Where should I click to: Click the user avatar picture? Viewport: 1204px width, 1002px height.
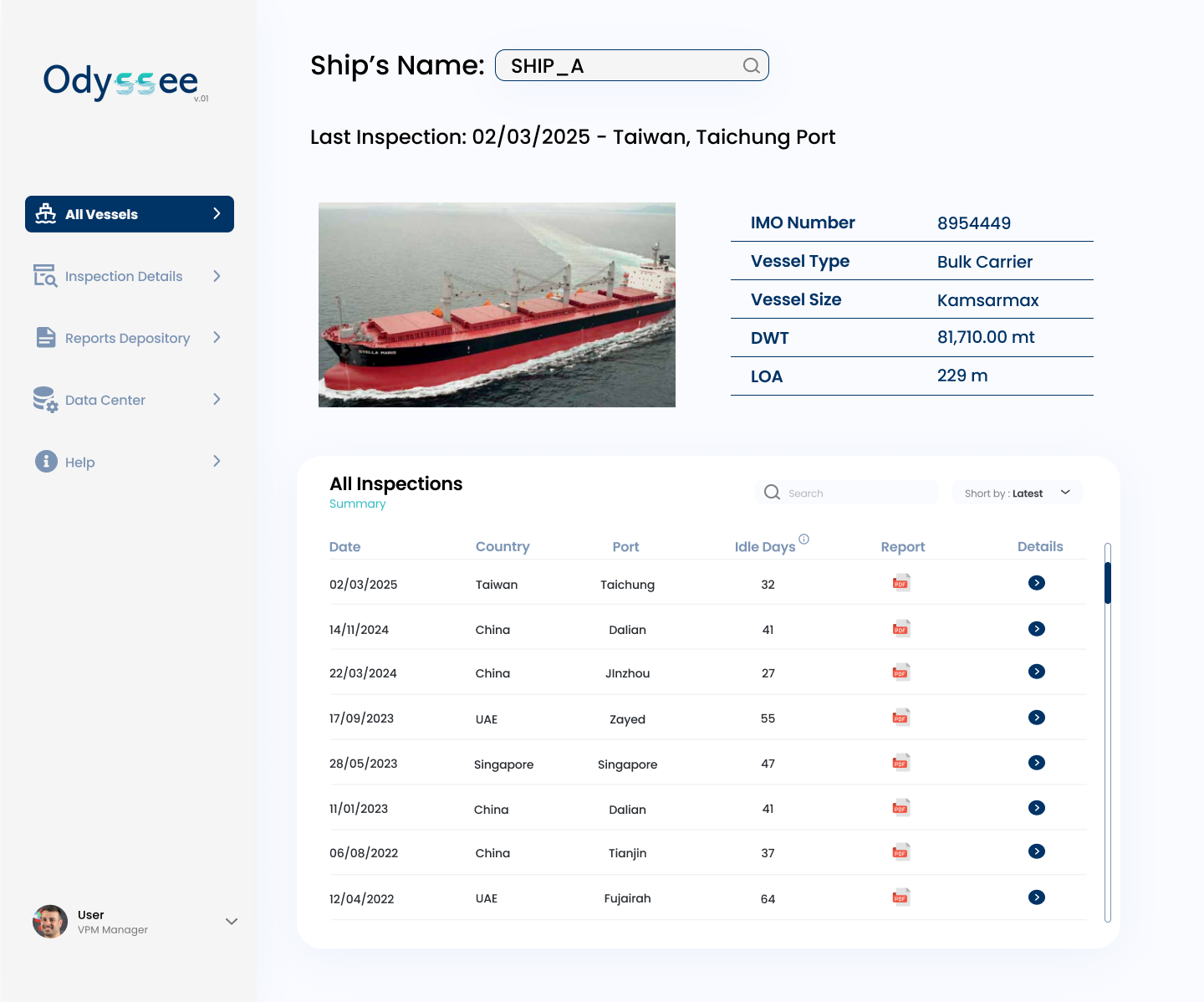[x=50, y=922]
